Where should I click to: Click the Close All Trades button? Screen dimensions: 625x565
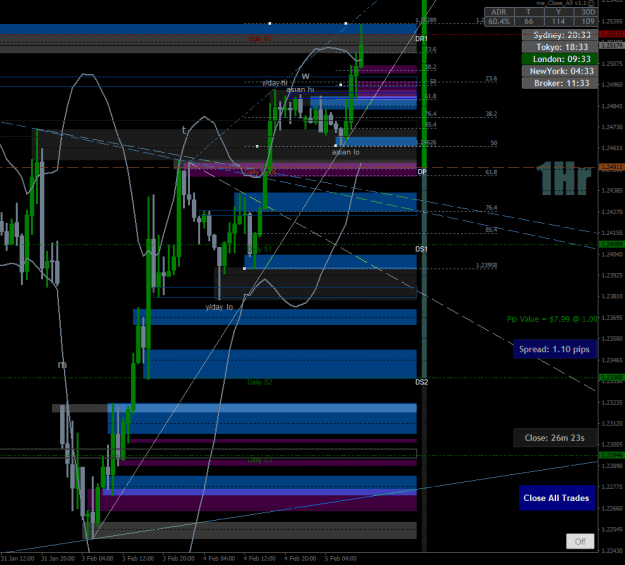pyautogui.click(x=557, y=498)
